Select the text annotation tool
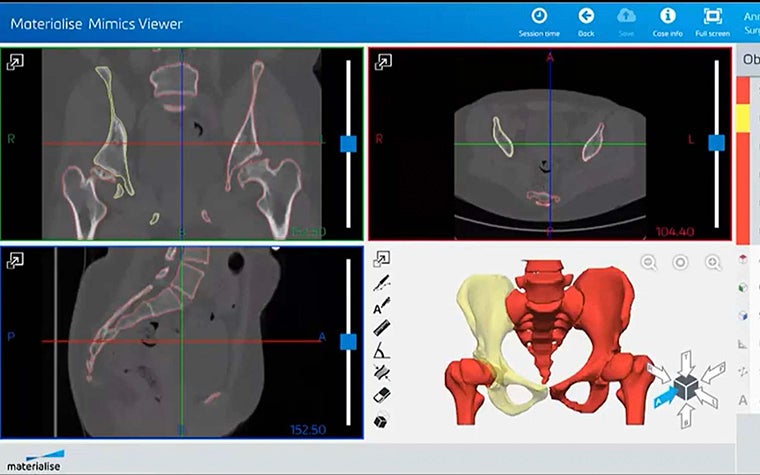Image resolution: width=760 pixels, height=475 pixels. [x=381, y=306]
